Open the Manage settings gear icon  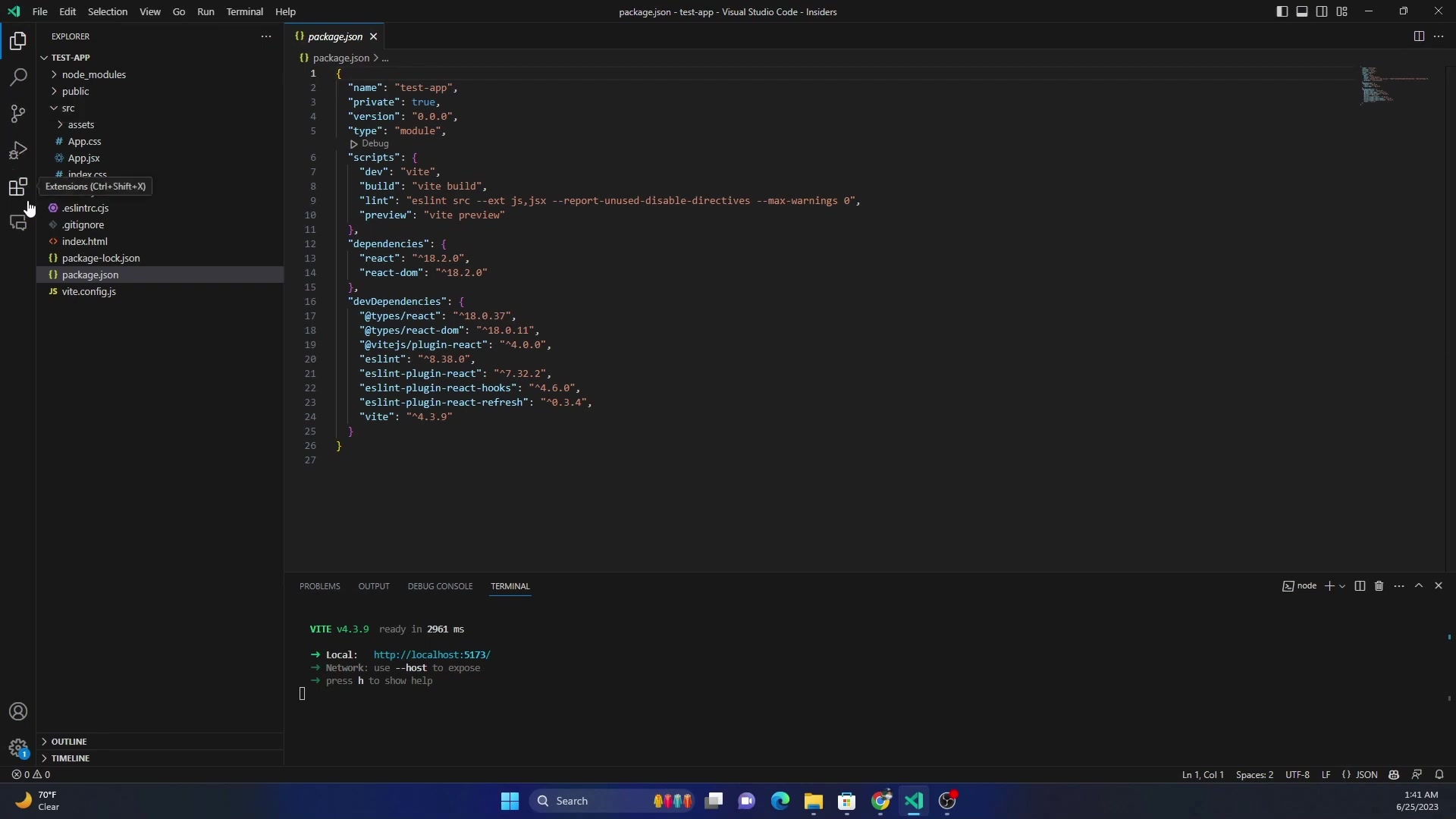click(x=18, y=748)
